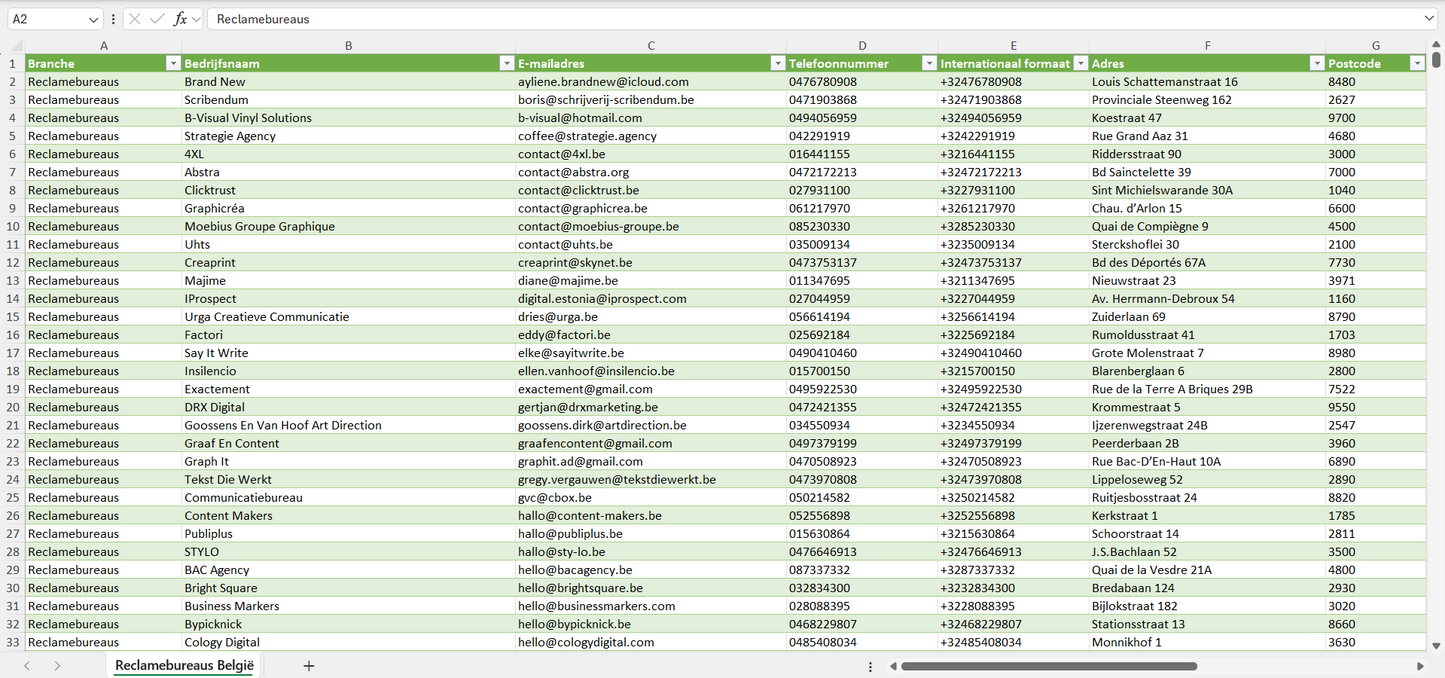The image size is (1445, 678).
Task: Select column C header
Action: tap(651, 46)
